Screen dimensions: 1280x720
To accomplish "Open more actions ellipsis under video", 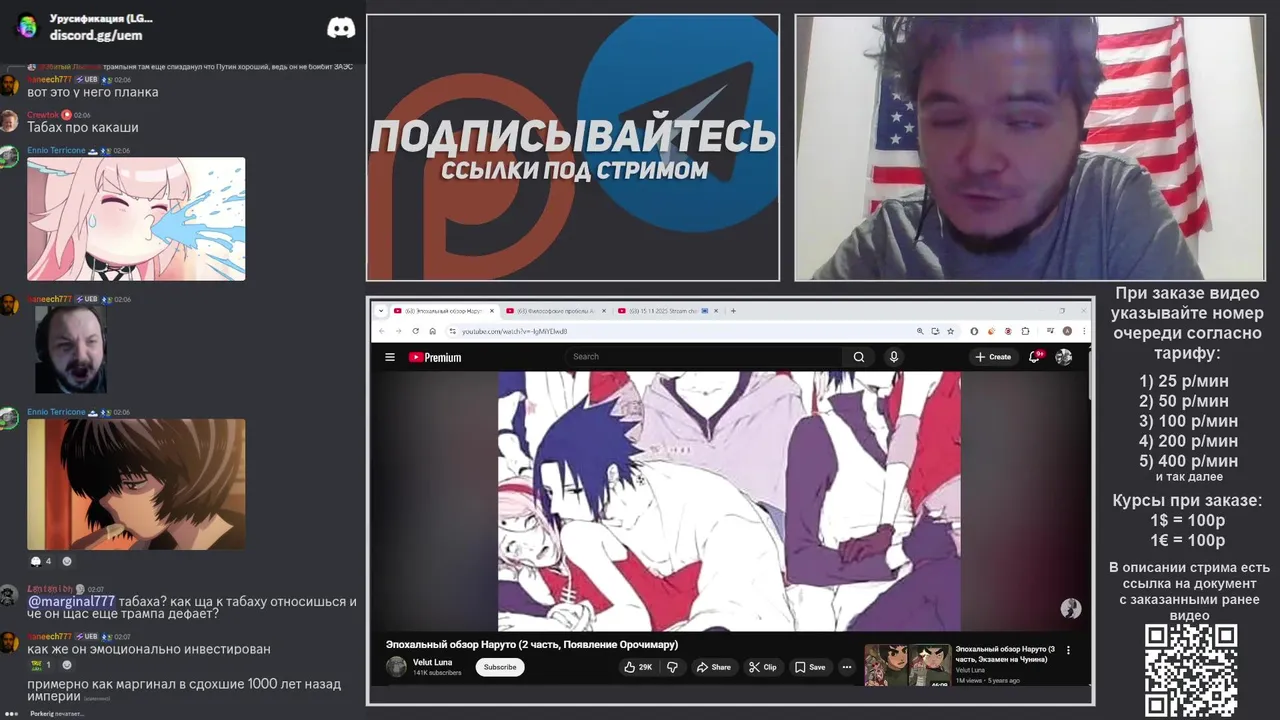I will tap(847, 667).
